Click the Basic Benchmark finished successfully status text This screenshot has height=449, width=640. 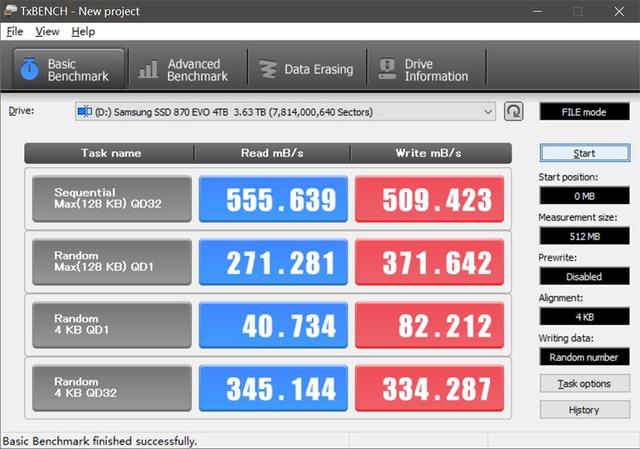pos(100,441)
